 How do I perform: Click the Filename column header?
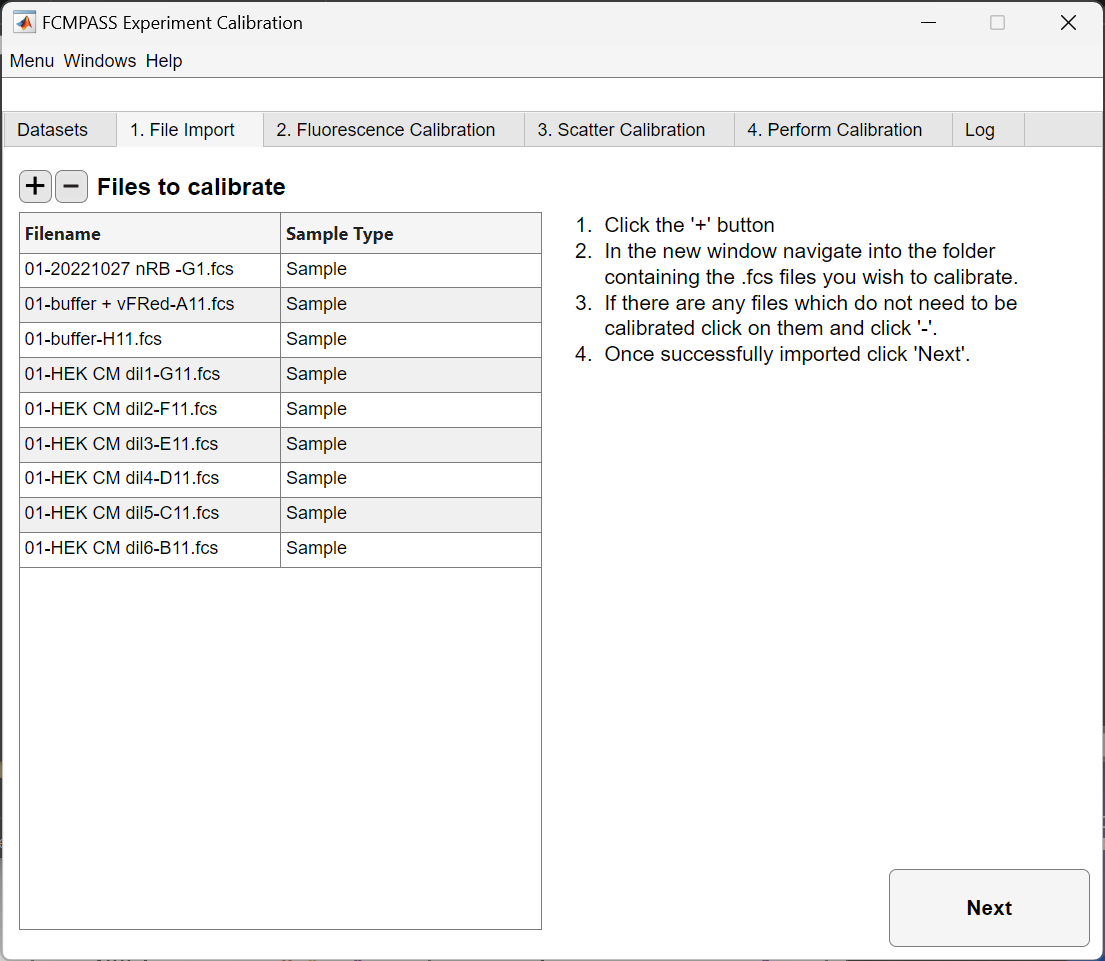click(x=150, y=233)
